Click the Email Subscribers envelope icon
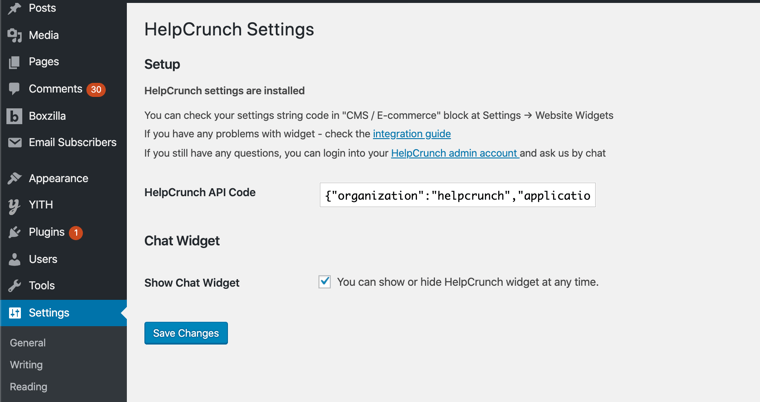This screenshot has height=402, width=760. [x=14, y=143]
